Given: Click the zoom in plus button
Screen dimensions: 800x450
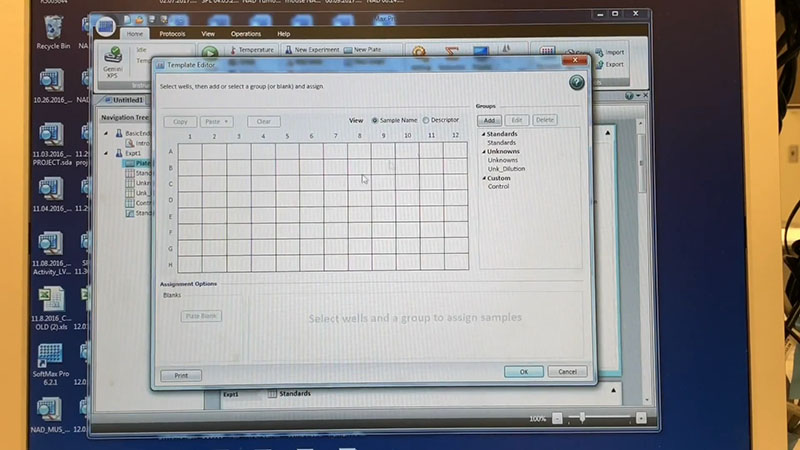Looking at the screenshot, I should pyautogui.click(x=641, y=418).
